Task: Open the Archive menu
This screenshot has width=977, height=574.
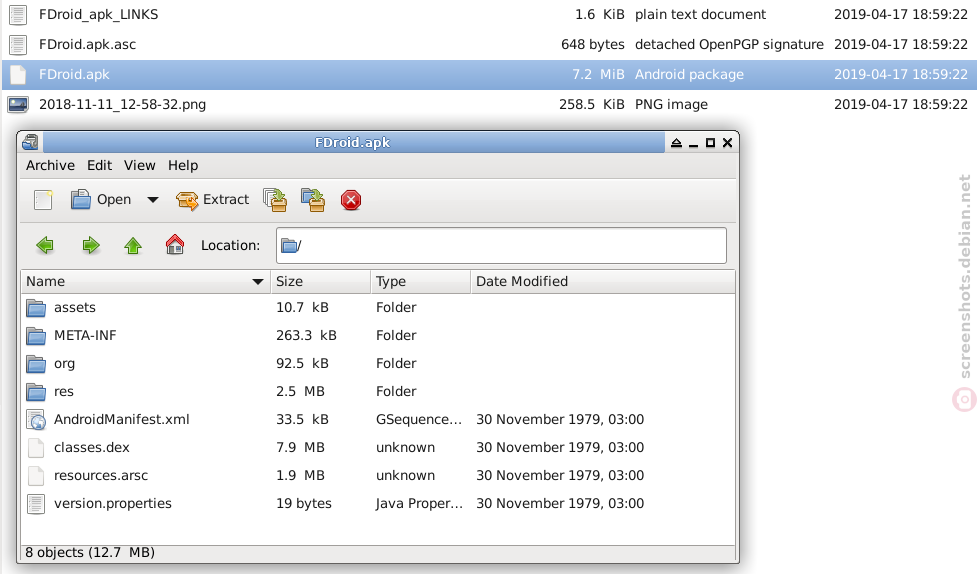Action: [x=50, y=165]
